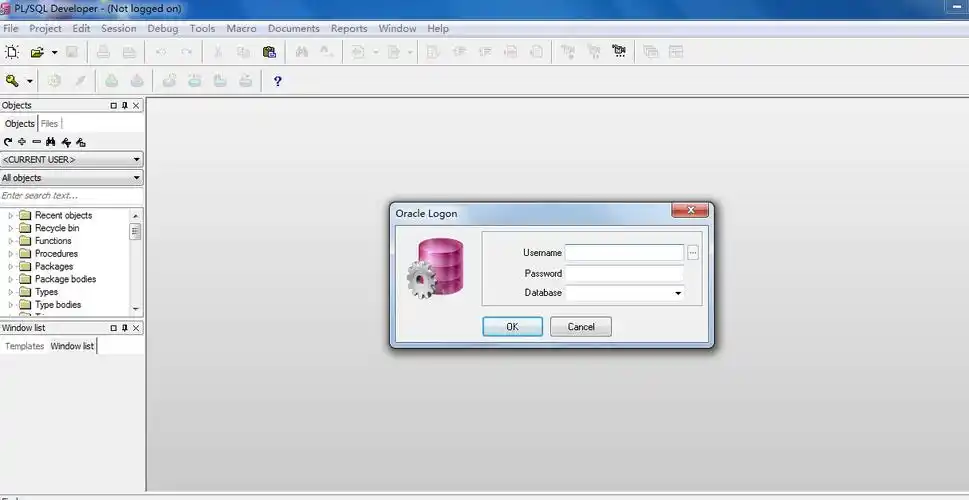Screen dimensions: 969x500
Task: Click the key-shaped Log on icon
Action: point(12,81)
